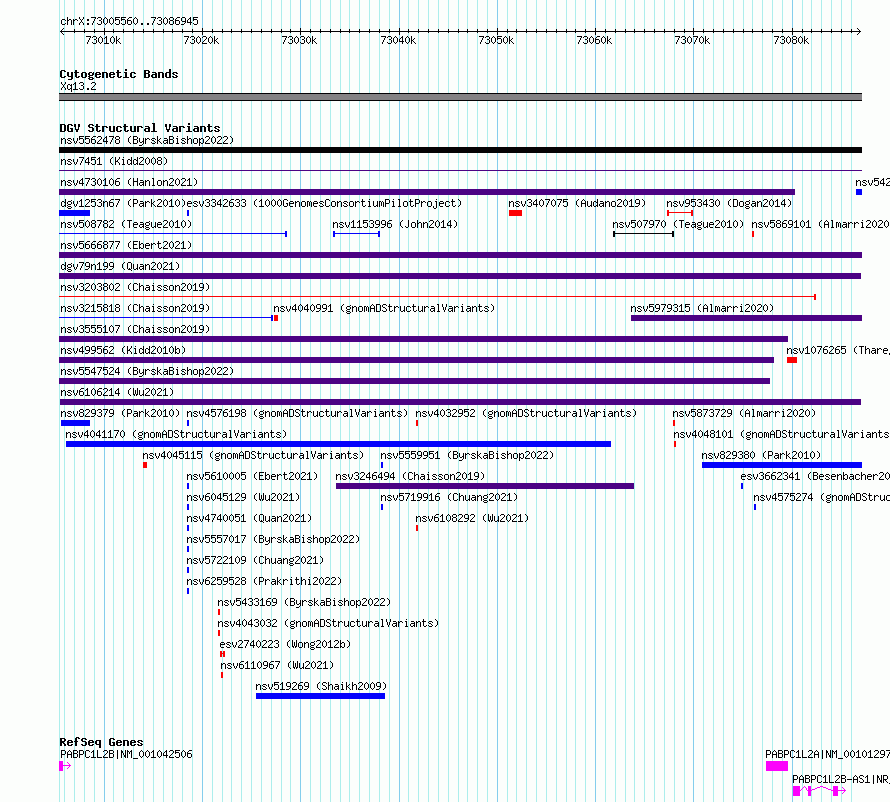Viewport: 890px width, 802px height.
Task: Open nsv4040991 (gnomADStructuralVariants) label
Action: (384, 308)
